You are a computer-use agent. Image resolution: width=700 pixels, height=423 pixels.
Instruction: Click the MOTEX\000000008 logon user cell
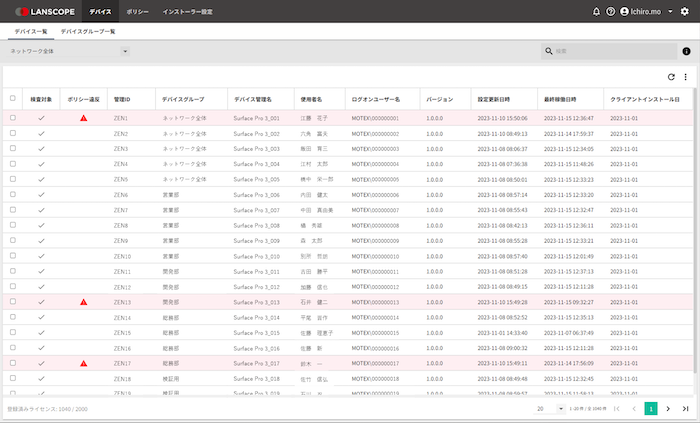coord(375,226)
